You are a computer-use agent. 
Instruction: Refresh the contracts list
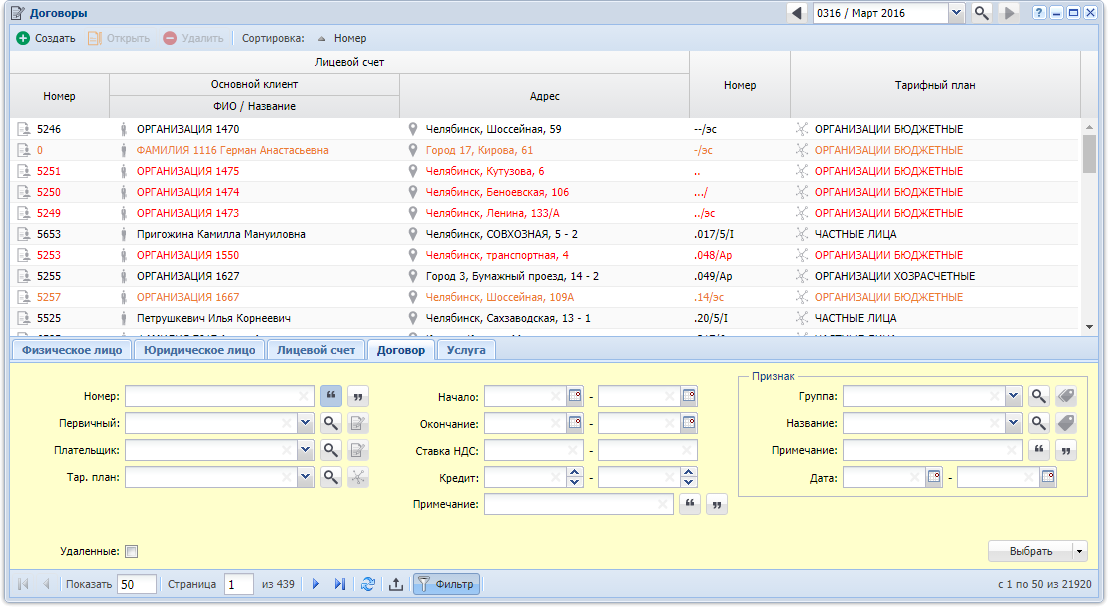[x=368, y=584]
